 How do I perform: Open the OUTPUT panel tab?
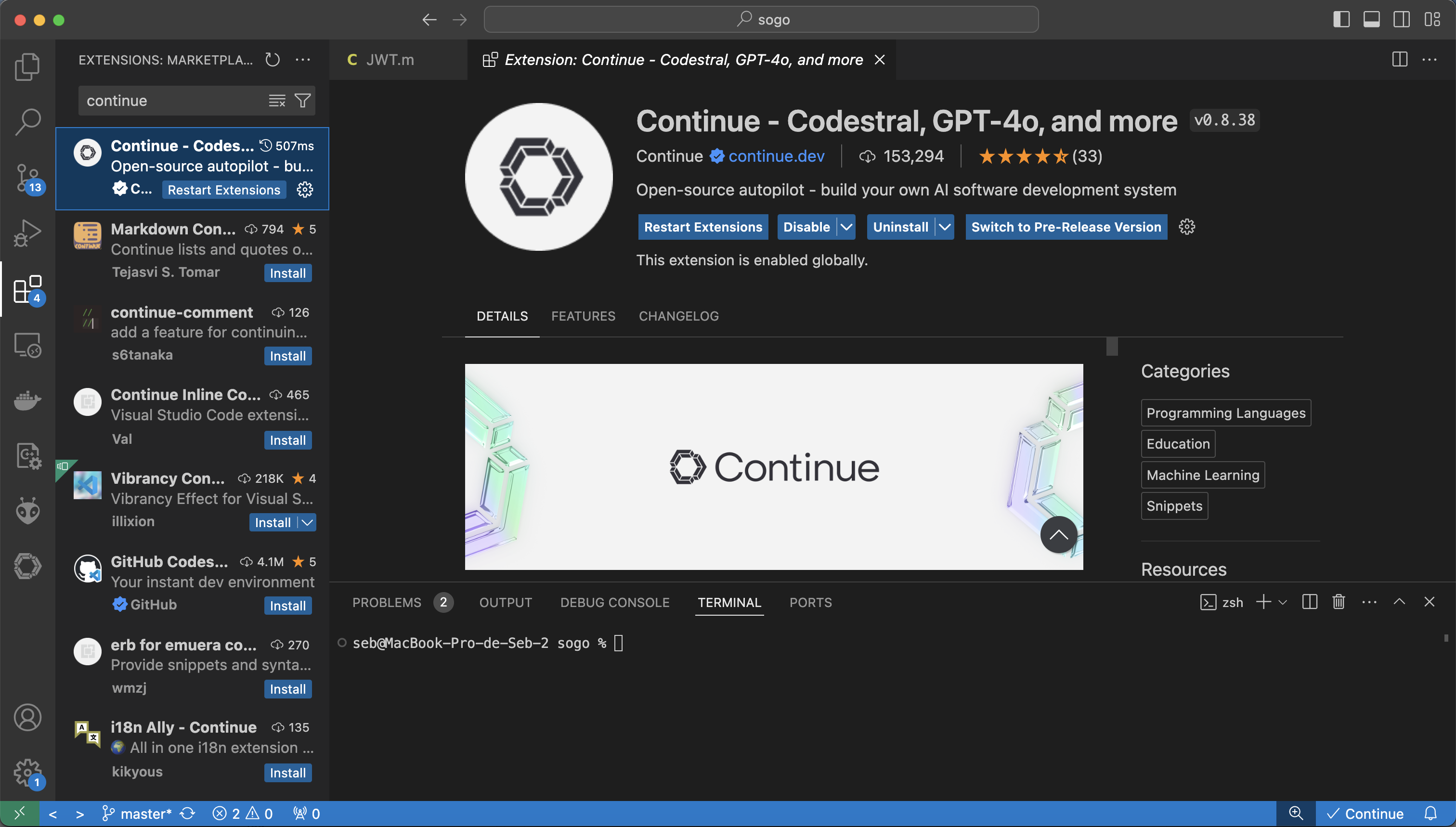pyautogui.click(x=505, y=602)
